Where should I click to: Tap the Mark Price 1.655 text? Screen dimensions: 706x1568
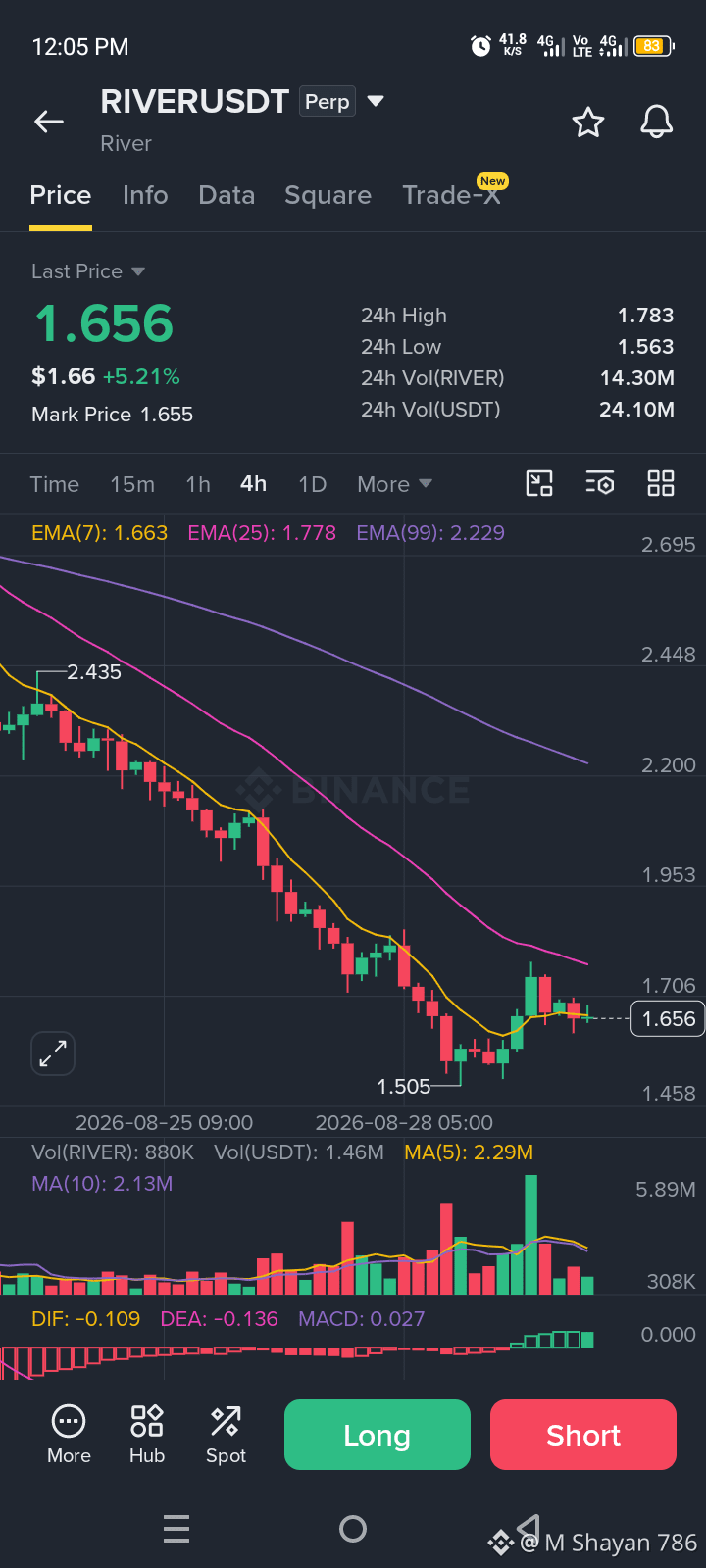(x=112, y=415)
